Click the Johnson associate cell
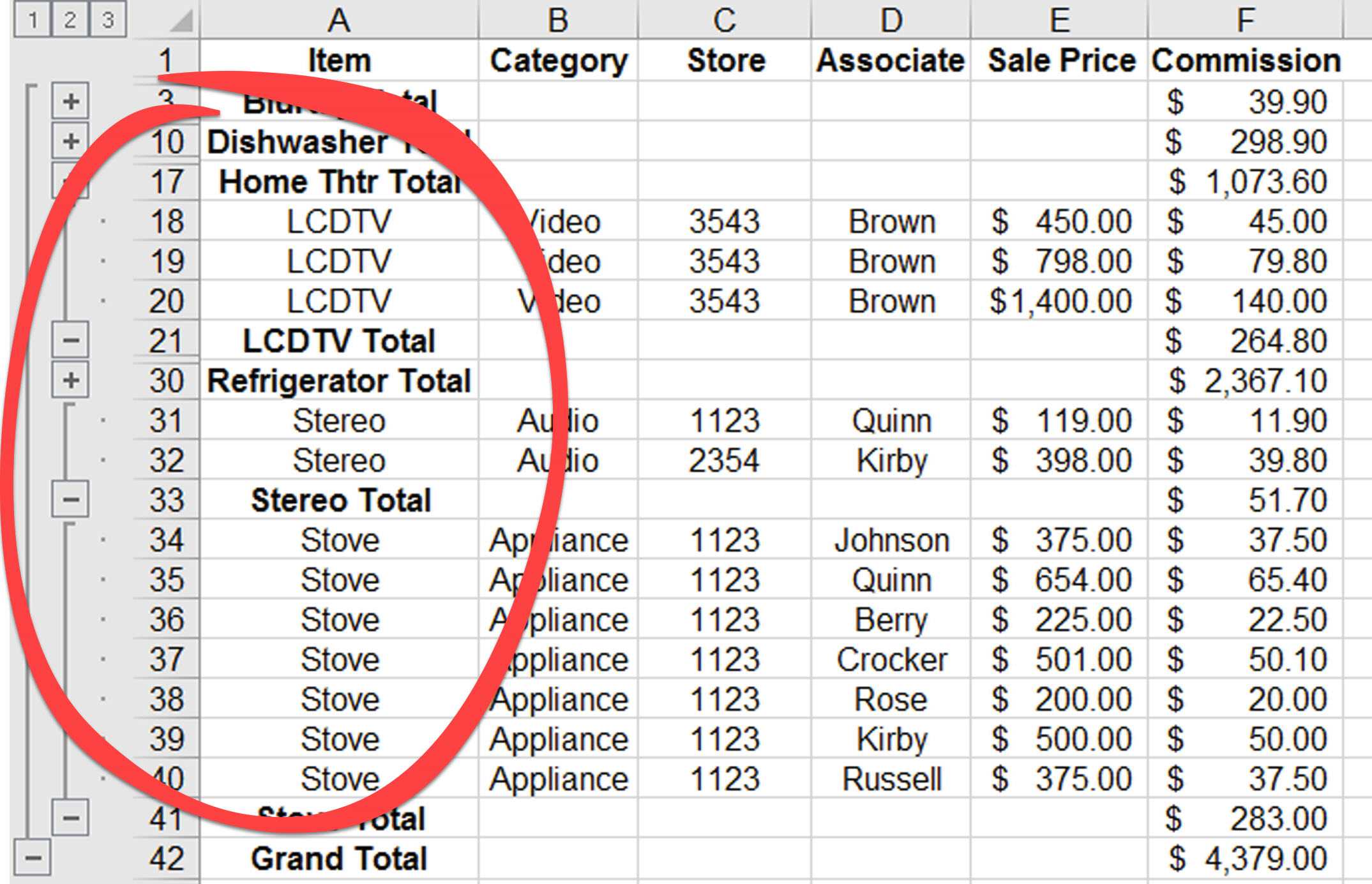The width and height of the screenshot is (1372, 884). (891, 540)
